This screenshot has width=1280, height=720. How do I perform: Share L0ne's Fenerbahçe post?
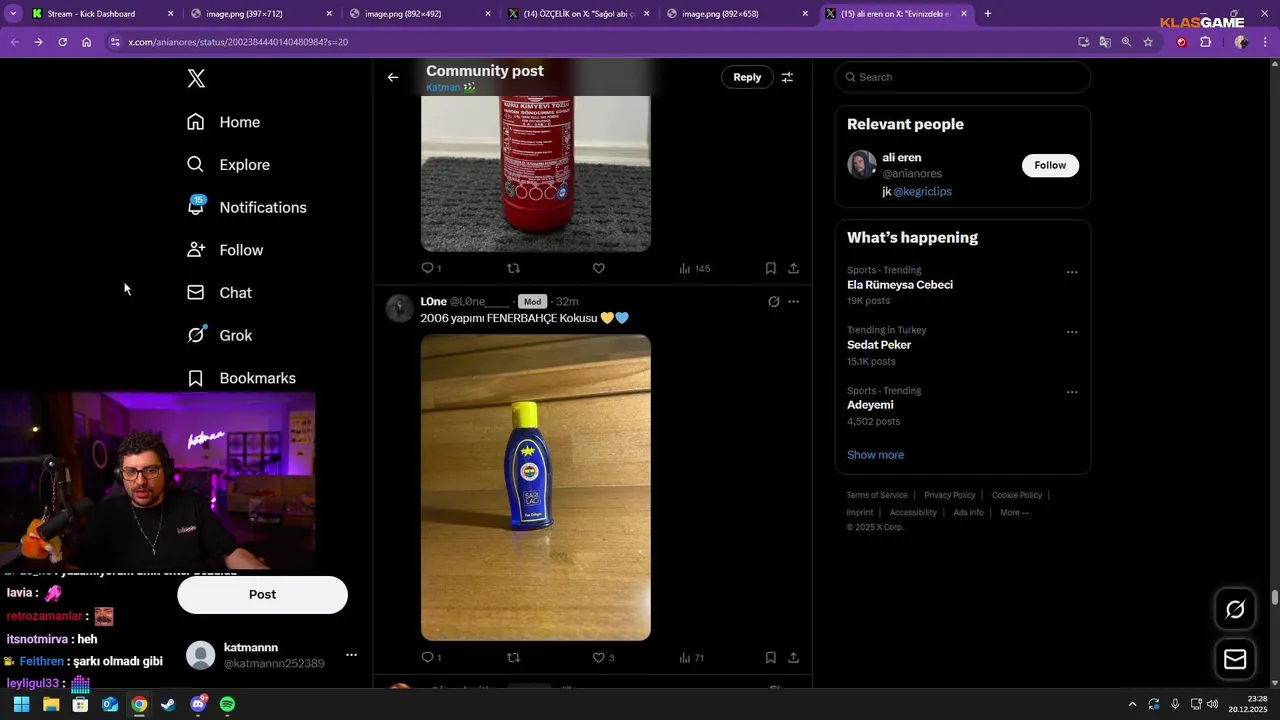point(793,657)
